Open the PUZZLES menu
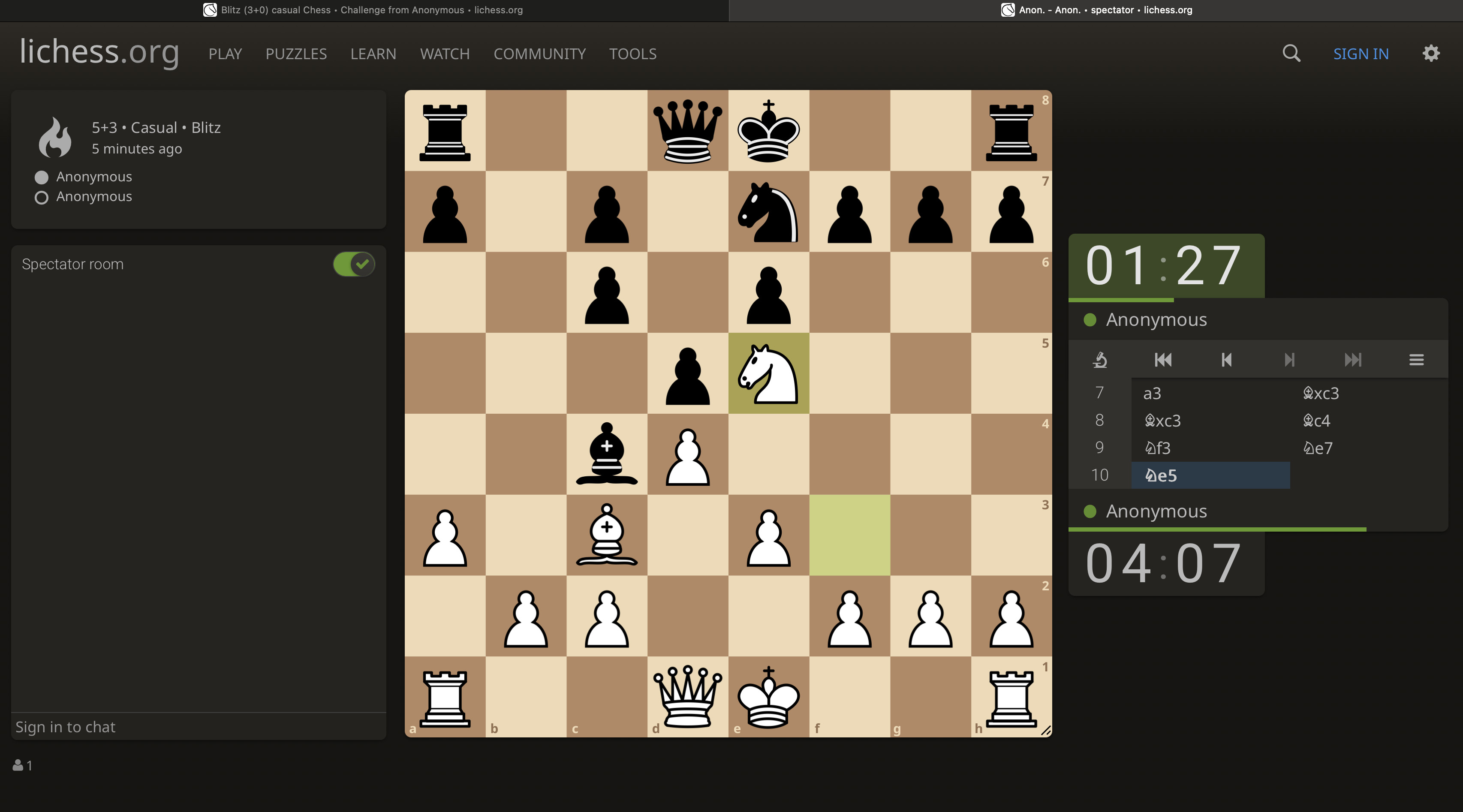 click(296, 54)
